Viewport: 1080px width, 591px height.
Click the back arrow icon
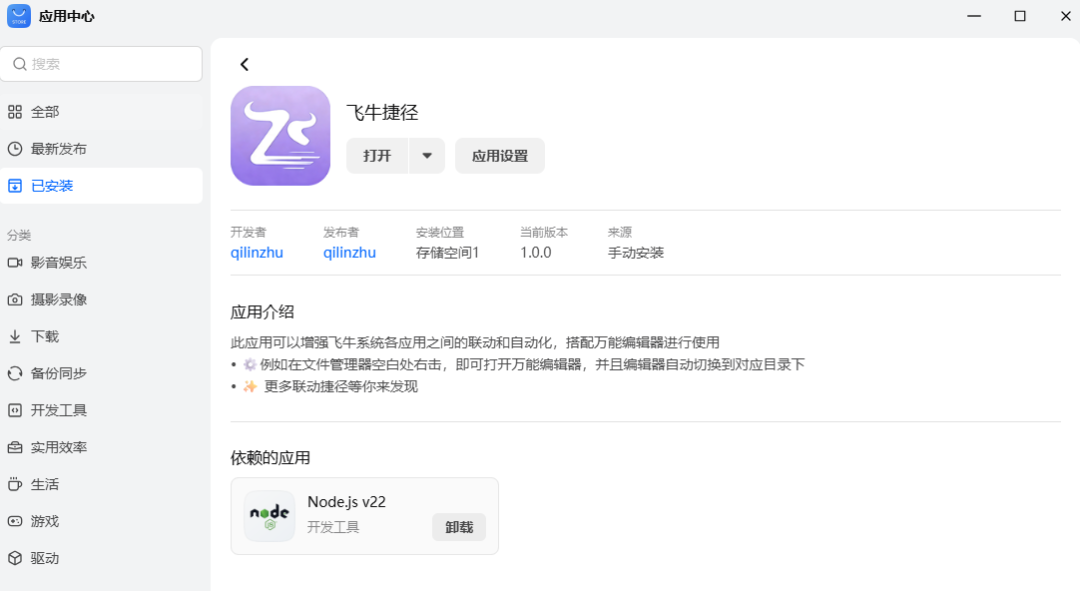tap(244, 64)
